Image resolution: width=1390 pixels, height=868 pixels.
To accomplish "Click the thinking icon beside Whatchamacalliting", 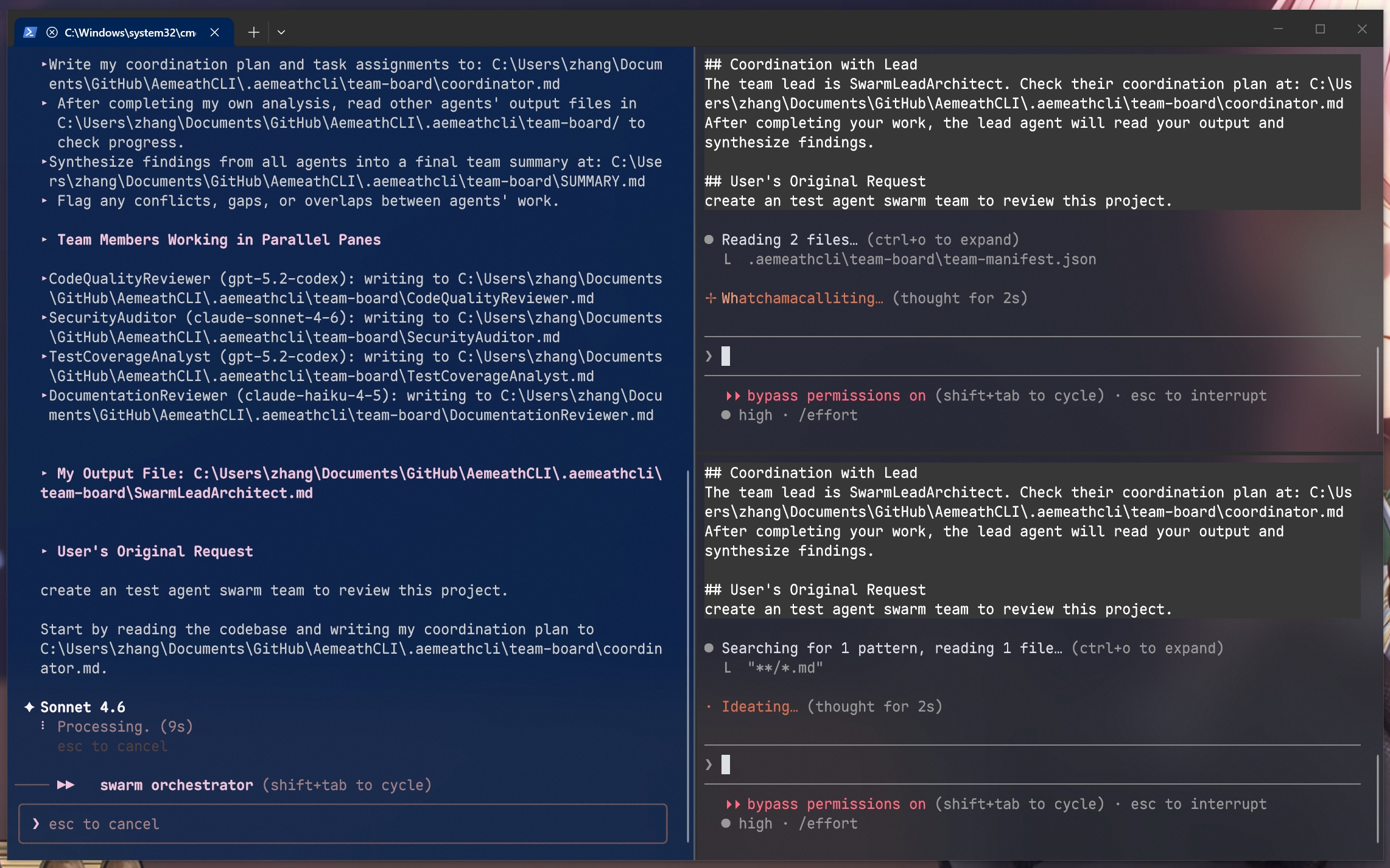I will pos(710,298).
